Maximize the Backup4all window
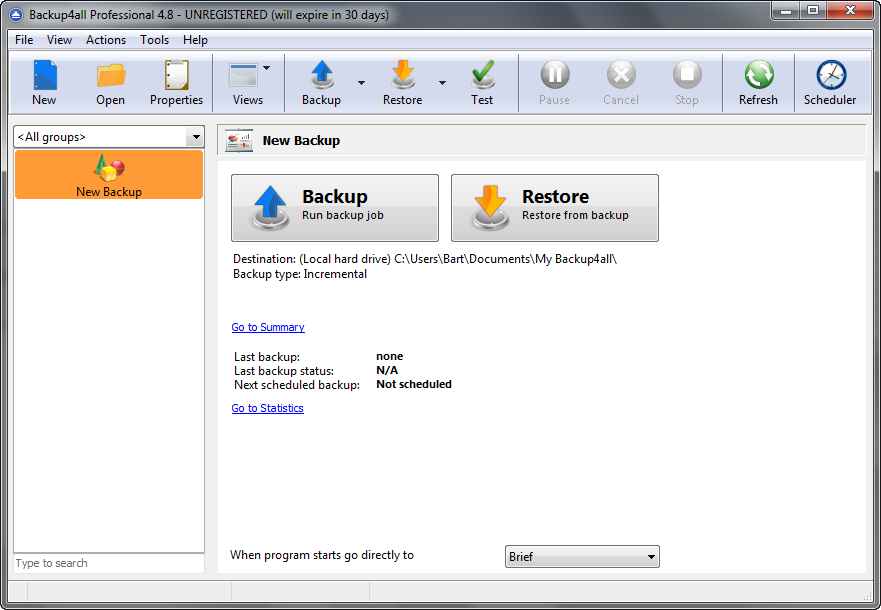Image resolution: width=881 pixels, height=610 pixels. click(x=812, y=11)
